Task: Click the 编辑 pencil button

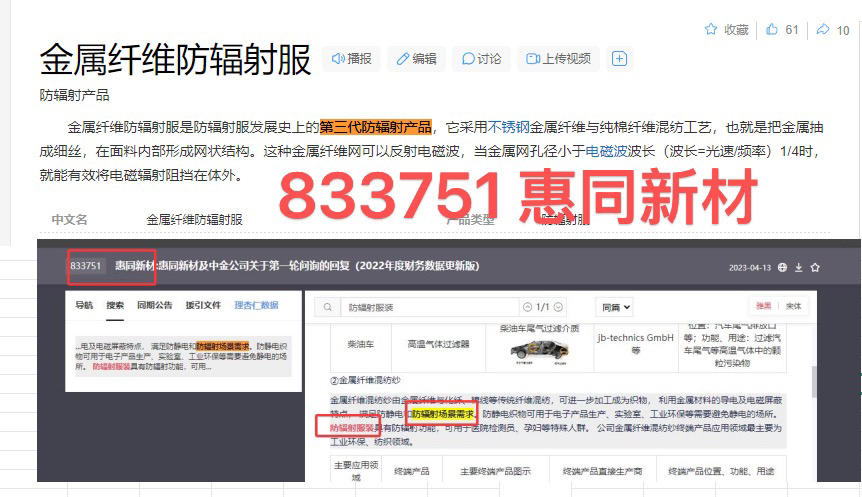Action: click(x=417, y=59)
